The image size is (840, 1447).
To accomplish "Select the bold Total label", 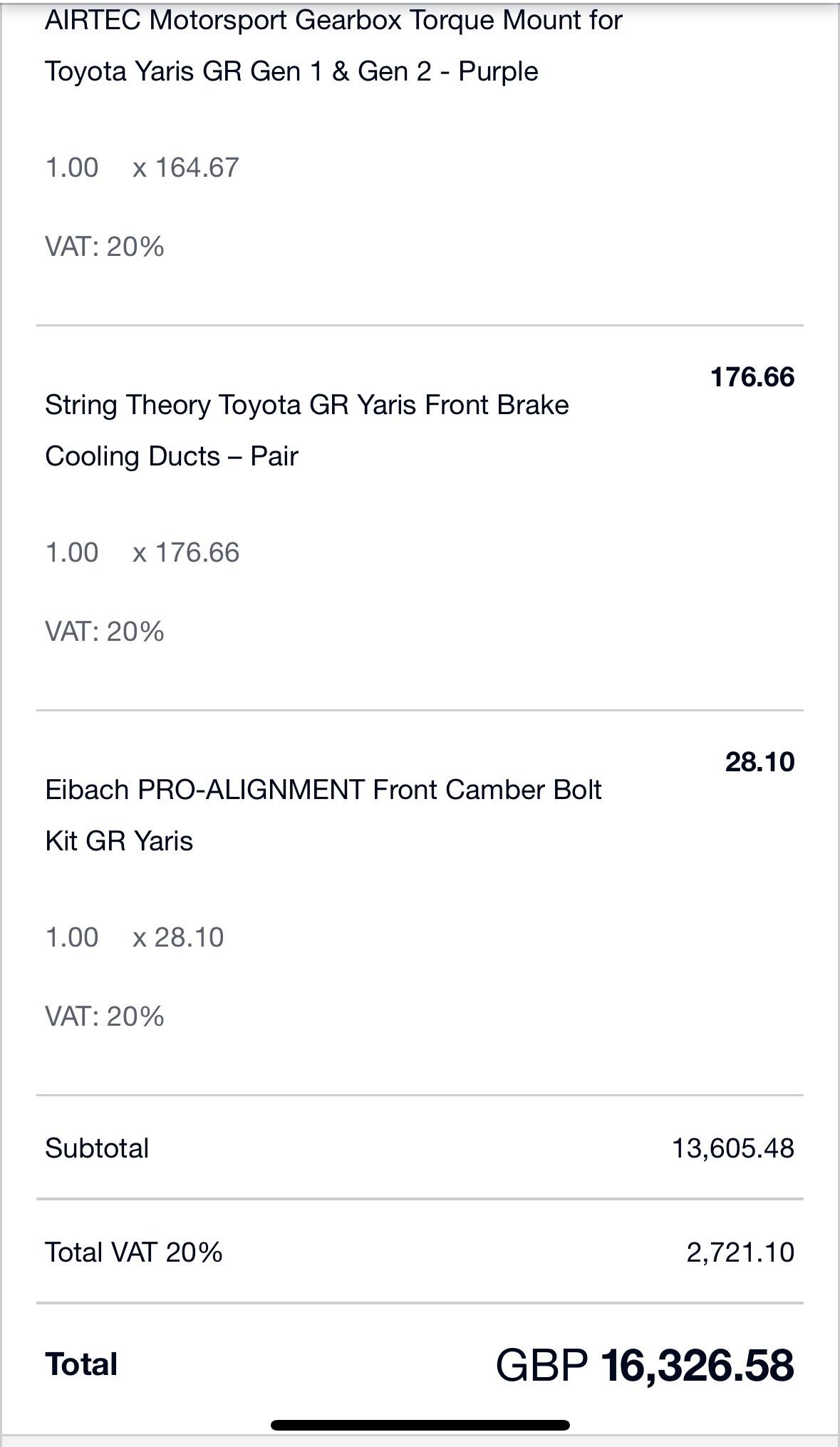I will point(81,1364).
